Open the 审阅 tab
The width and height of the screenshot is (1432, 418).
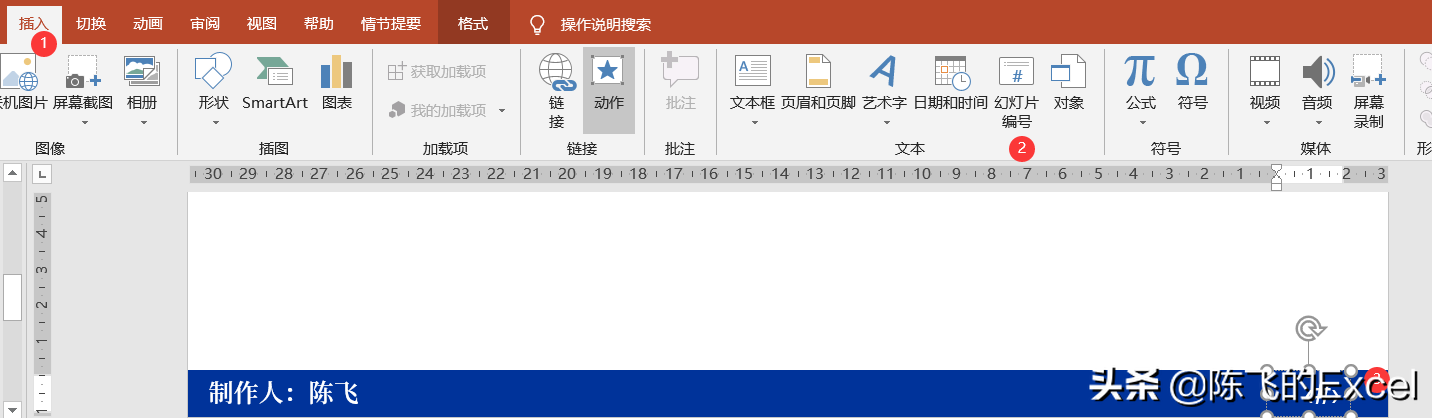[x=205, y=24]
